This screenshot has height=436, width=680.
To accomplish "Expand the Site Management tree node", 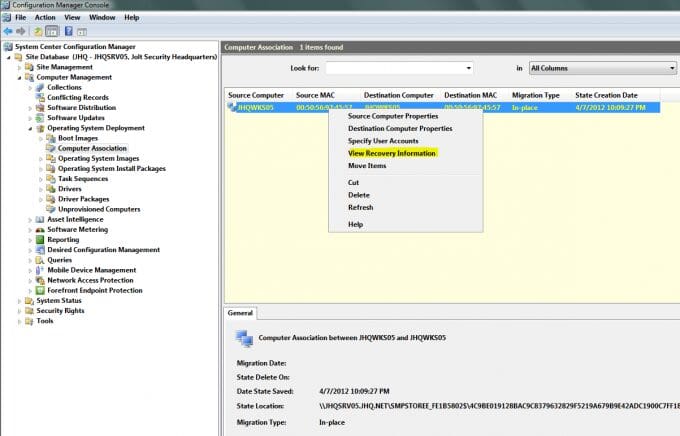I will pyautogui.click(x=20, y=67).
